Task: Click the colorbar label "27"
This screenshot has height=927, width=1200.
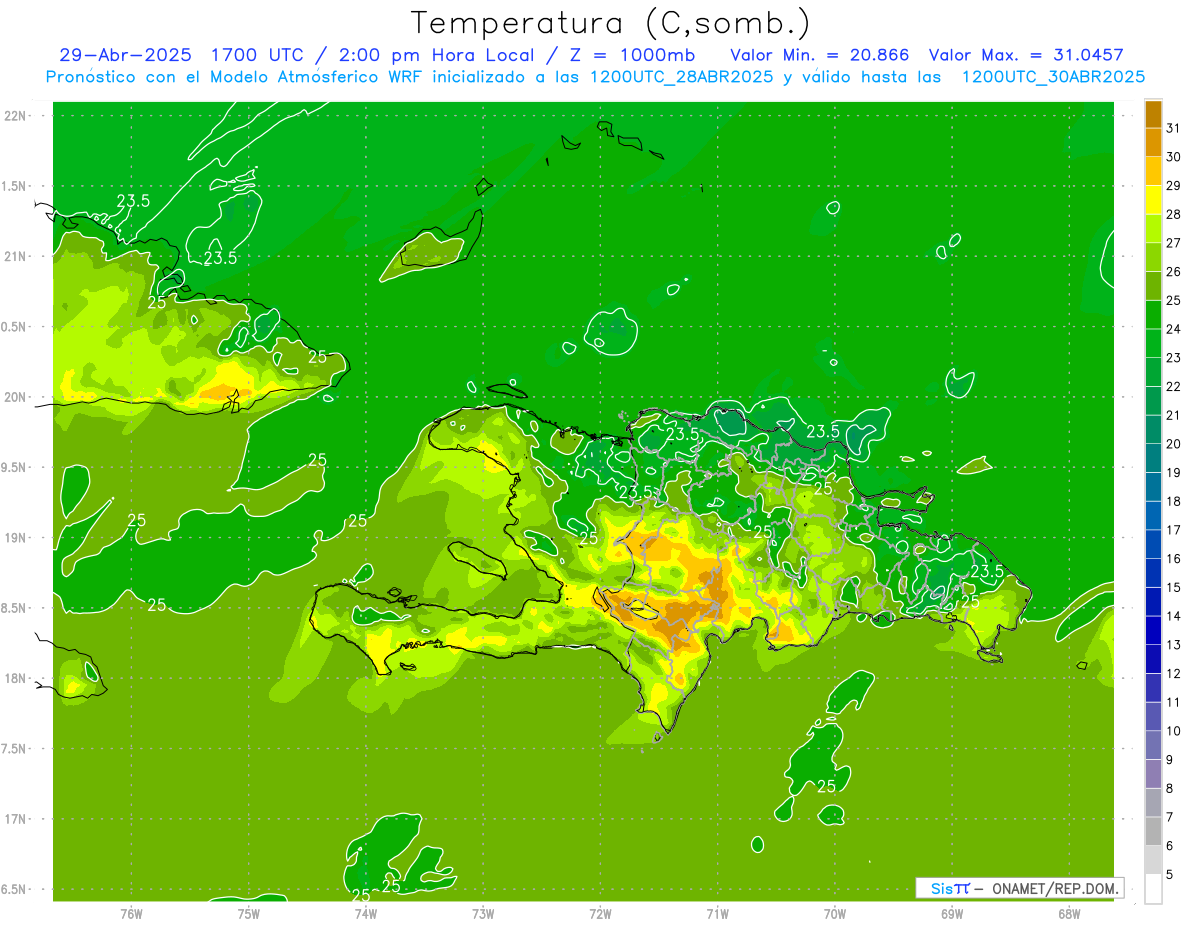Action: (1173, 243)
